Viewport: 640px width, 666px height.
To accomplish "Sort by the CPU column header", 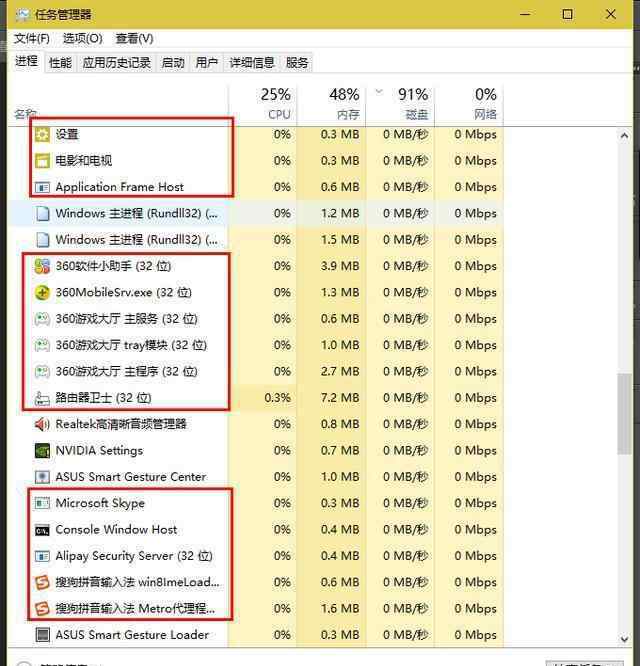I will point(262,104).
